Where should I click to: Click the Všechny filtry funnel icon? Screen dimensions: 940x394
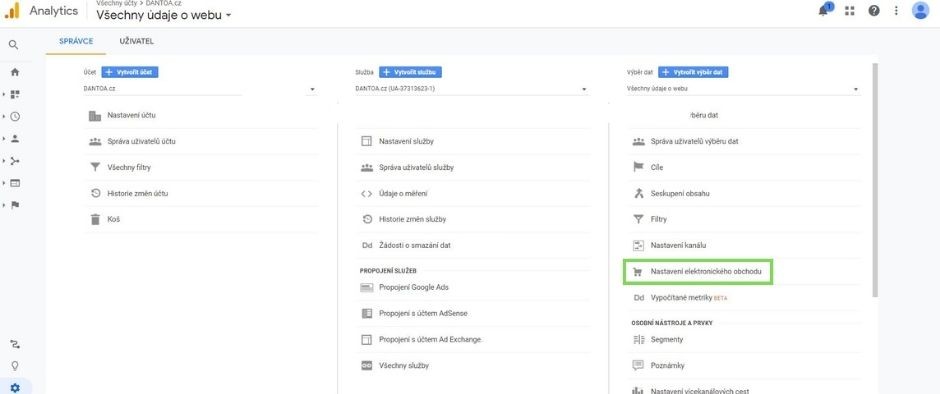[x=95, y=167]
